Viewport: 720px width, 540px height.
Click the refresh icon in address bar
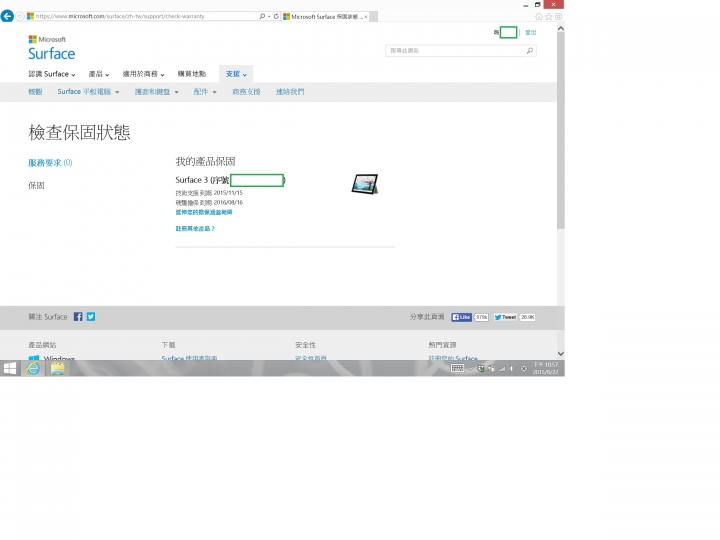click(276, 16)
